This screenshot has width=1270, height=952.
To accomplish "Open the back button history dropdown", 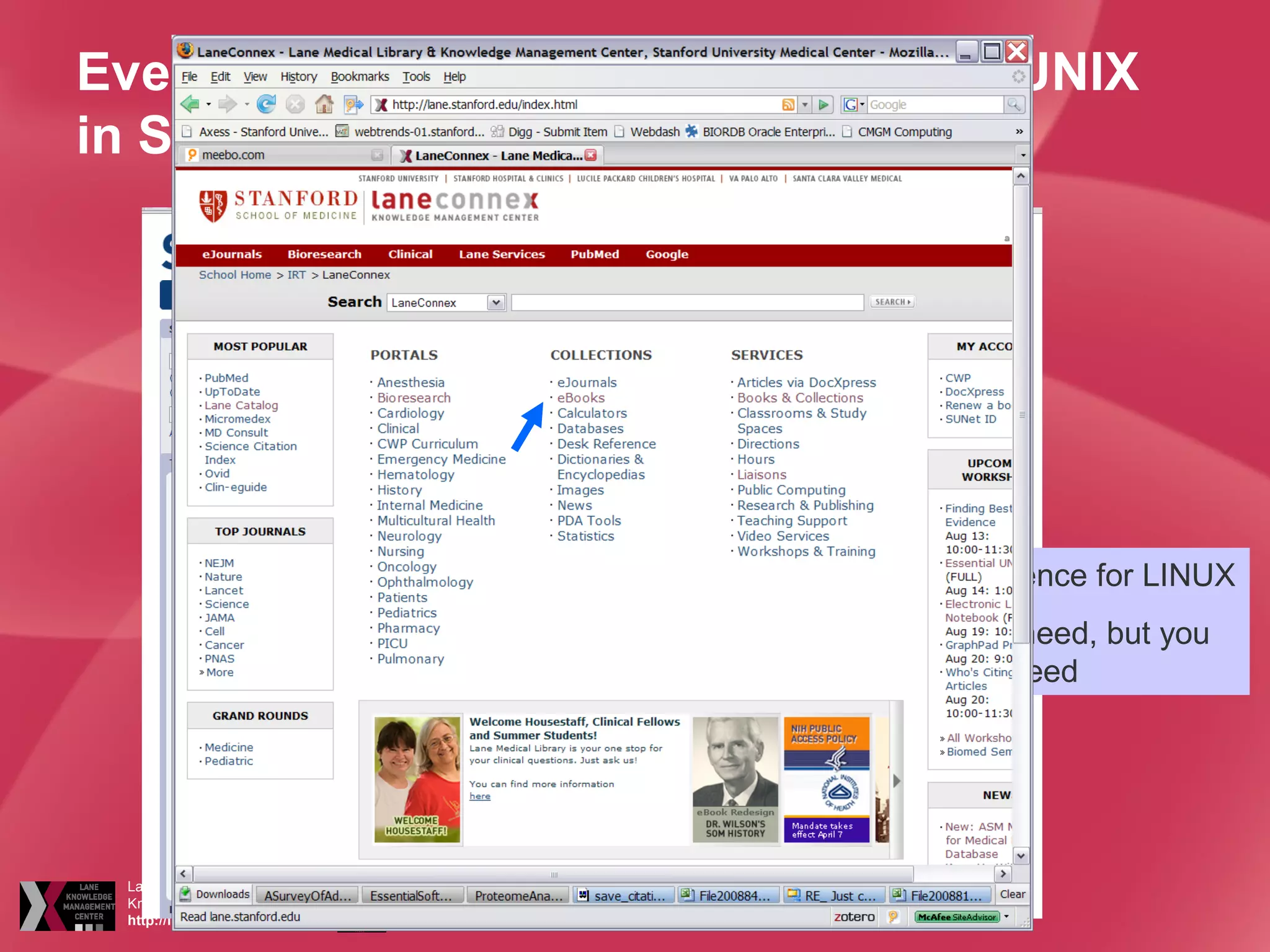I will click(x=208, y=104).
